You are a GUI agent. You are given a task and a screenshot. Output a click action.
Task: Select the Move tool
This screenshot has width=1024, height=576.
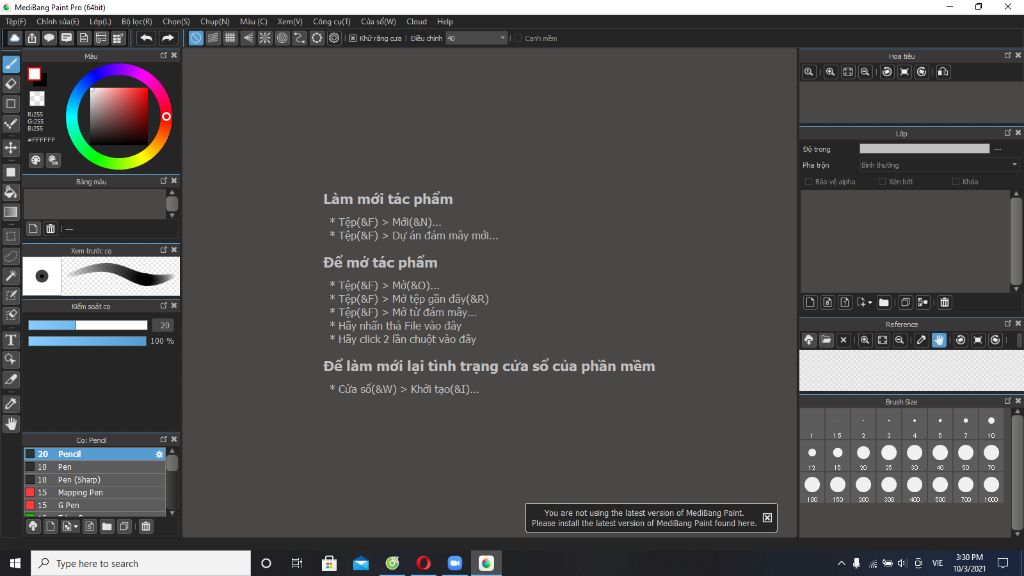[x=11, y=148]
